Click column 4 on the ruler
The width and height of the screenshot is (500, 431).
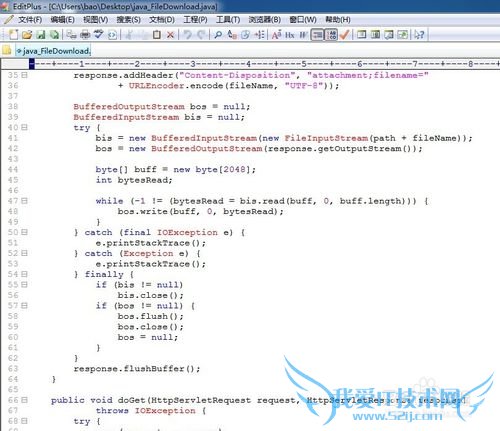pyautogui.click(x=248, y=63)
